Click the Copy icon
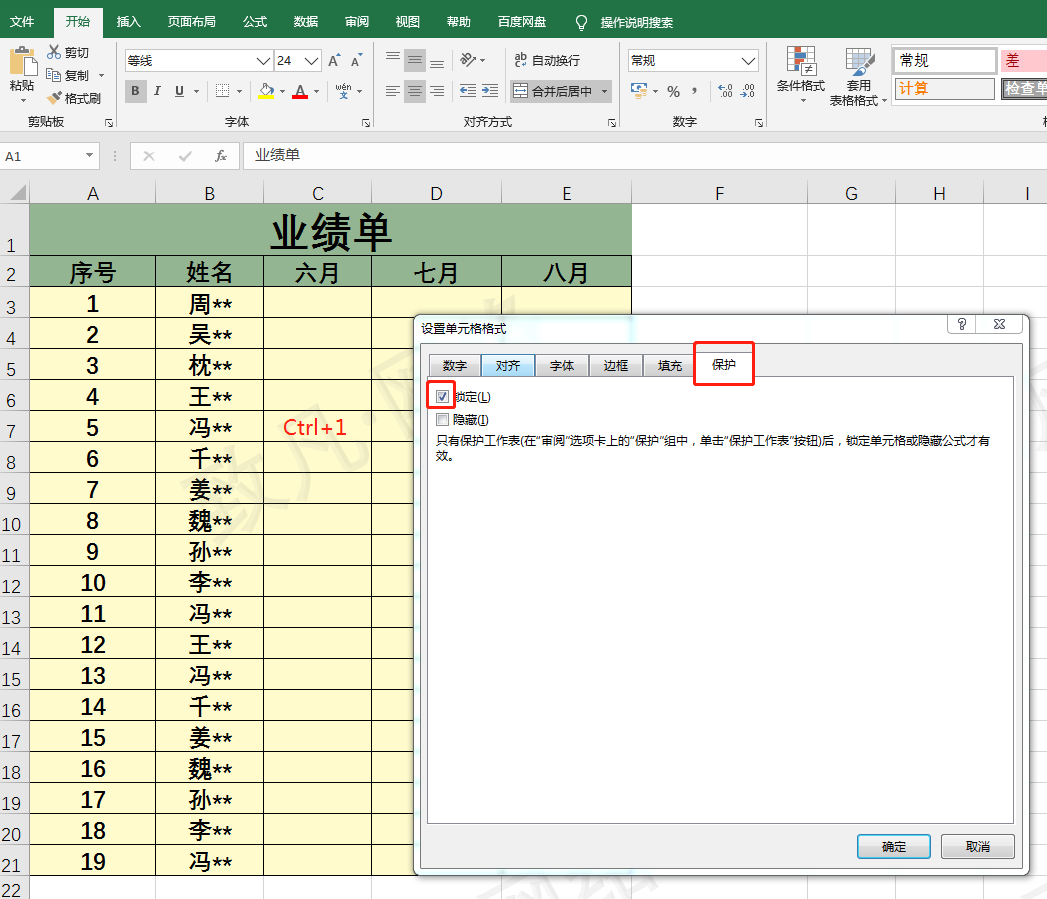 click(x=53, y=75)
